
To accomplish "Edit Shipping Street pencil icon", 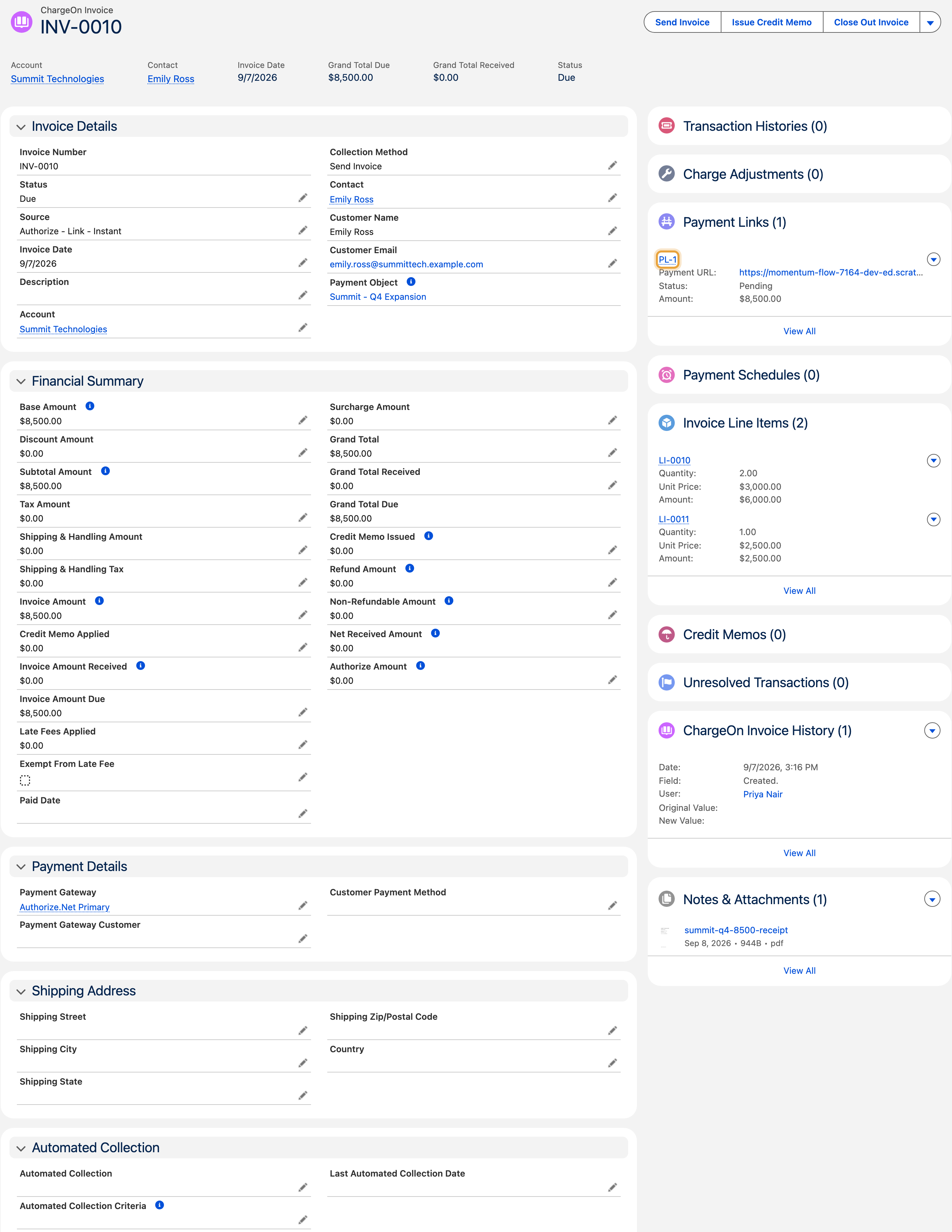I will click(303, 1031).
